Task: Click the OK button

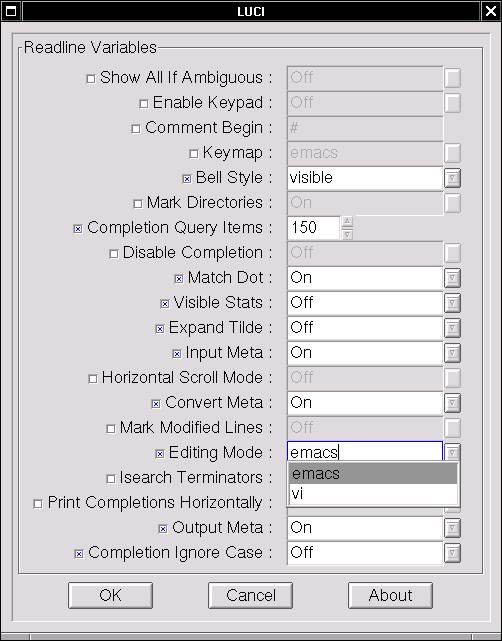Action: [110, 595]
